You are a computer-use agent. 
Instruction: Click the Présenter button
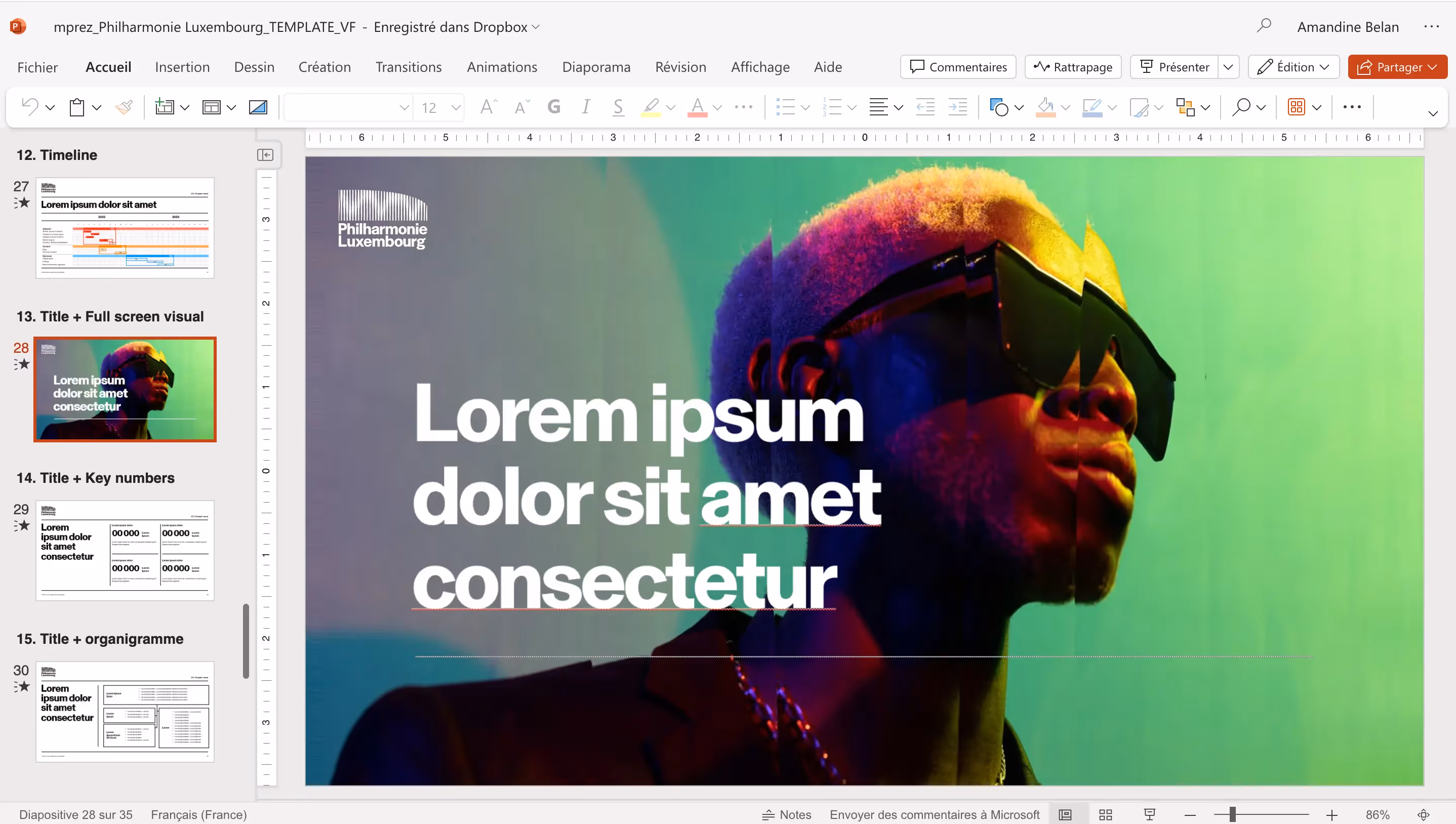[1174, 67]
